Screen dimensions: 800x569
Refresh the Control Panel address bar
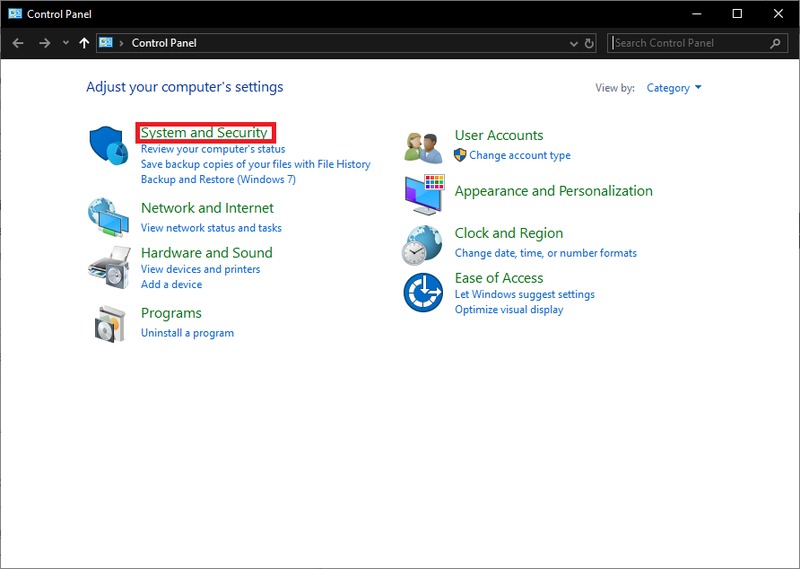click(x=589, y=43)
